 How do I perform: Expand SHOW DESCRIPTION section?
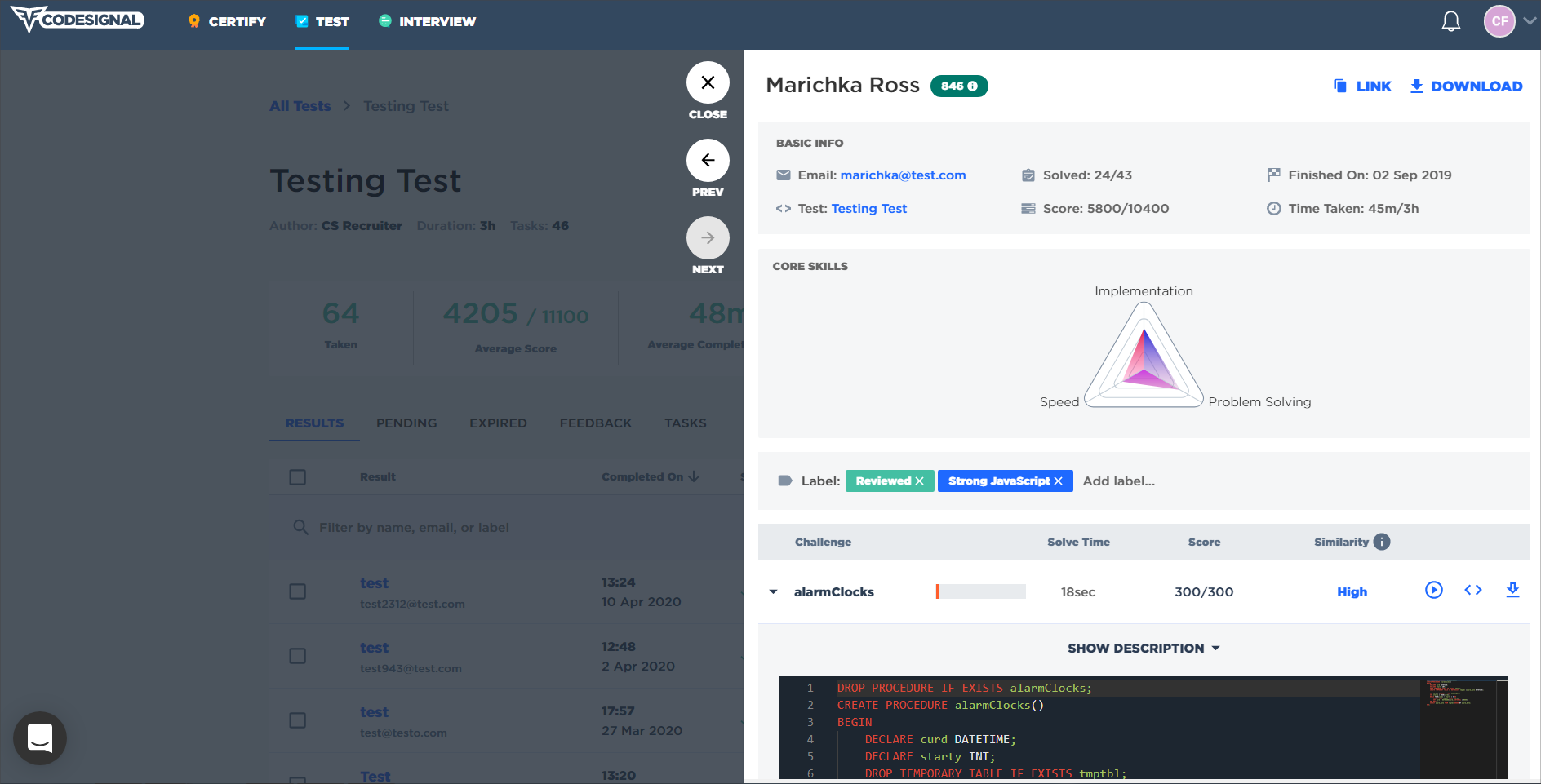pos(1144,648)
